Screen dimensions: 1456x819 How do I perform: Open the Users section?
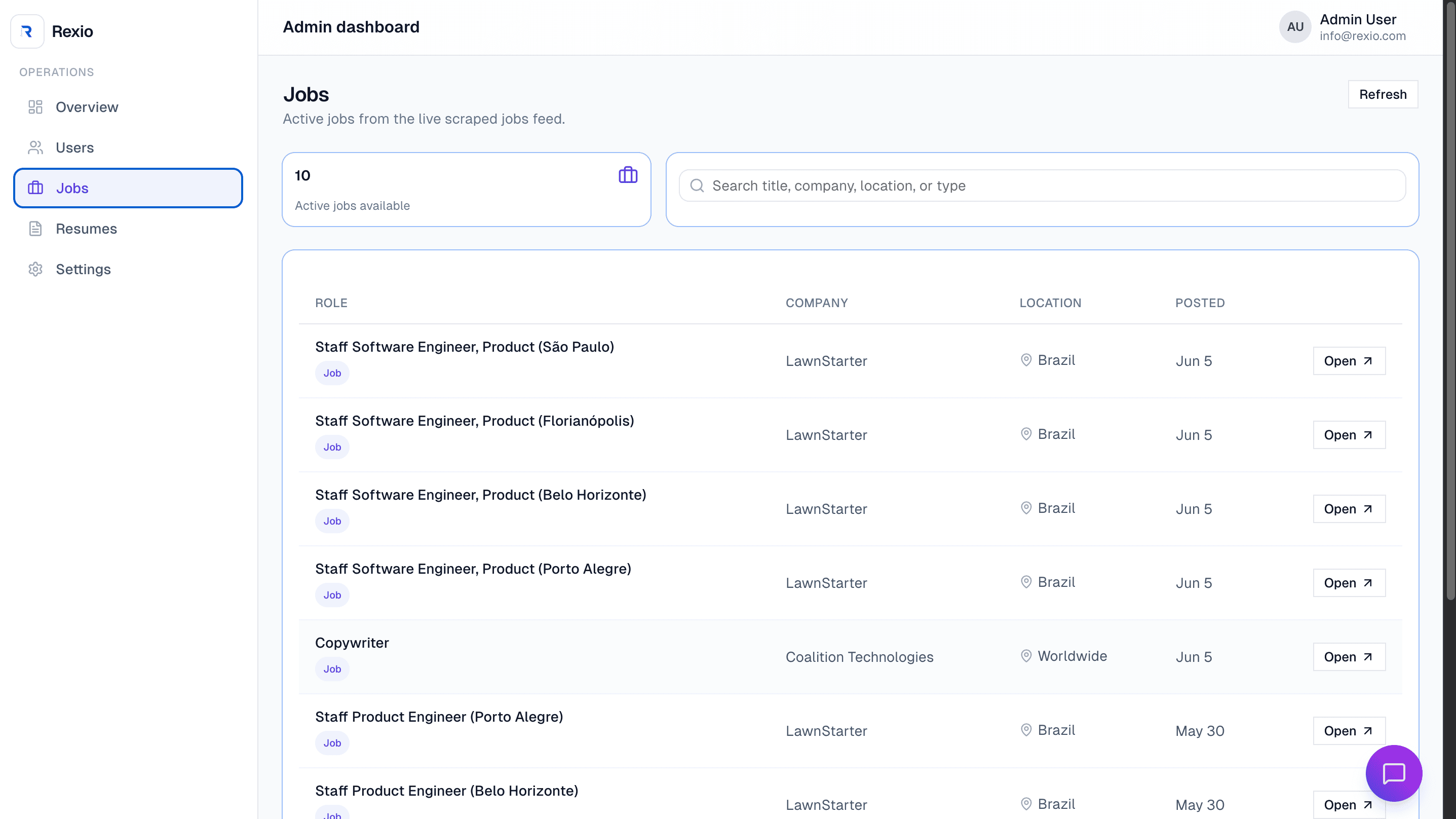[128, 147]
